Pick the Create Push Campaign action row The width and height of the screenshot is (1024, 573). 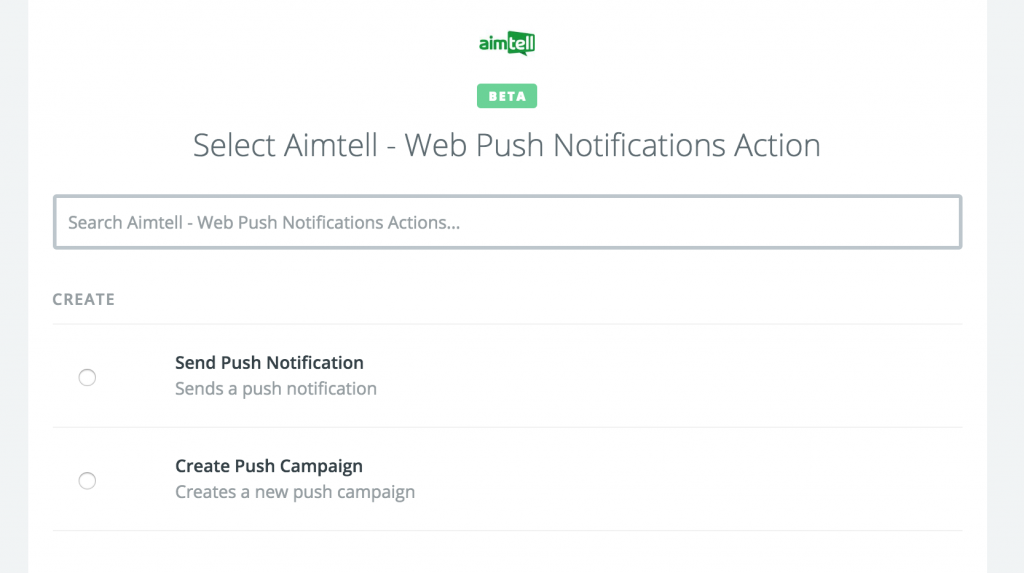(507, 480)
